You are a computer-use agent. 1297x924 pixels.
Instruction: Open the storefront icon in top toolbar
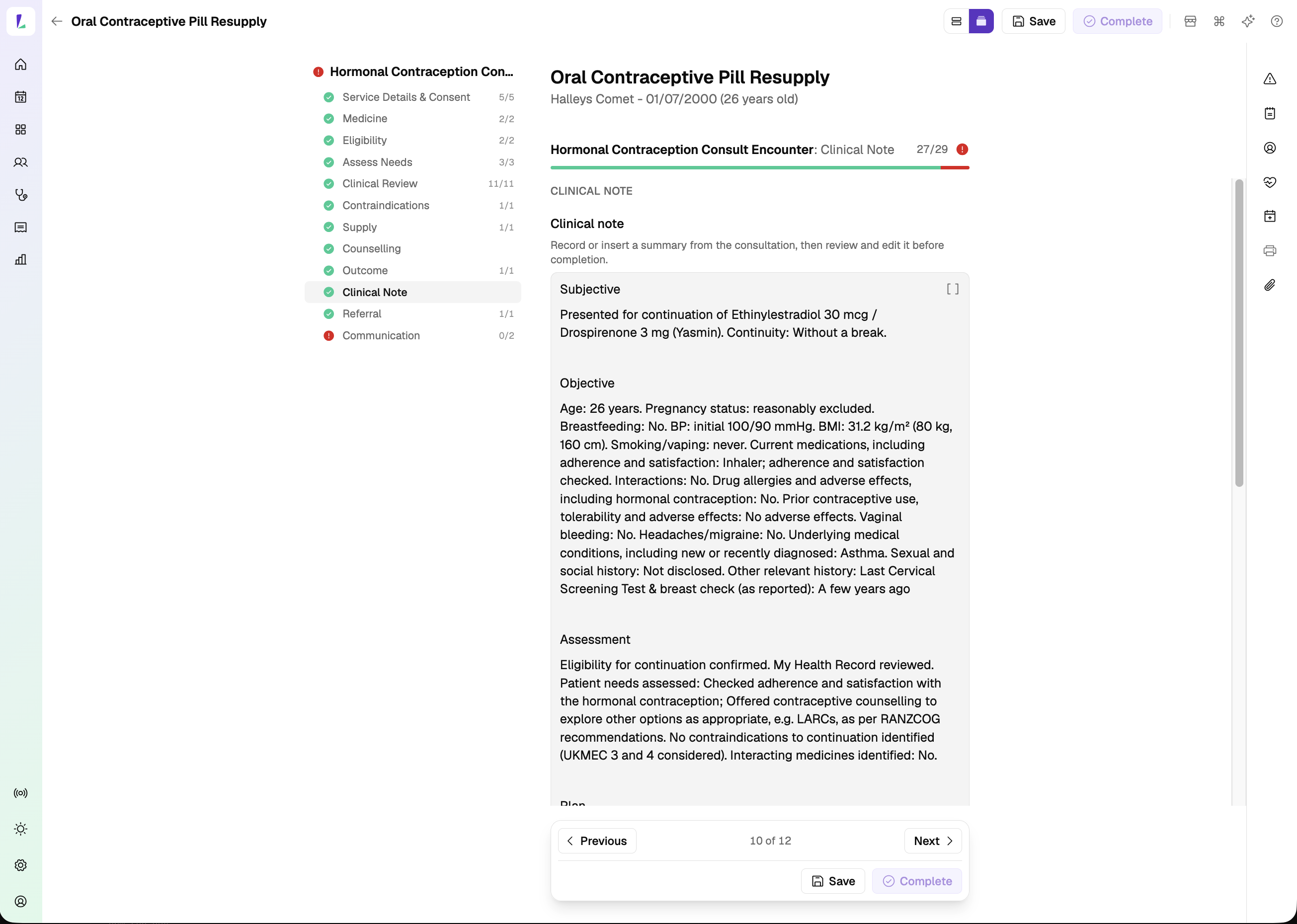(x=1190, y=21)
